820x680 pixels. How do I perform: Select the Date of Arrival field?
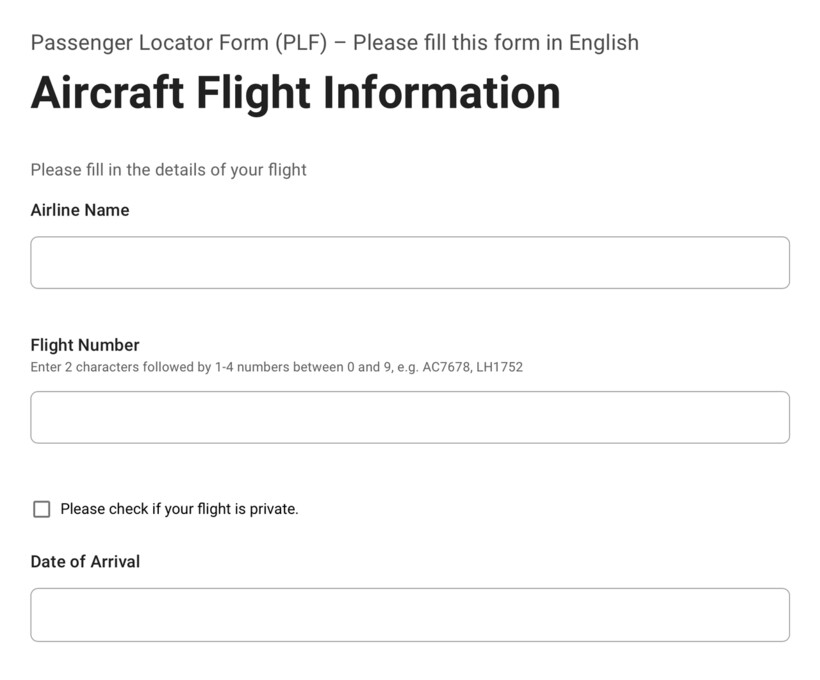410,614
